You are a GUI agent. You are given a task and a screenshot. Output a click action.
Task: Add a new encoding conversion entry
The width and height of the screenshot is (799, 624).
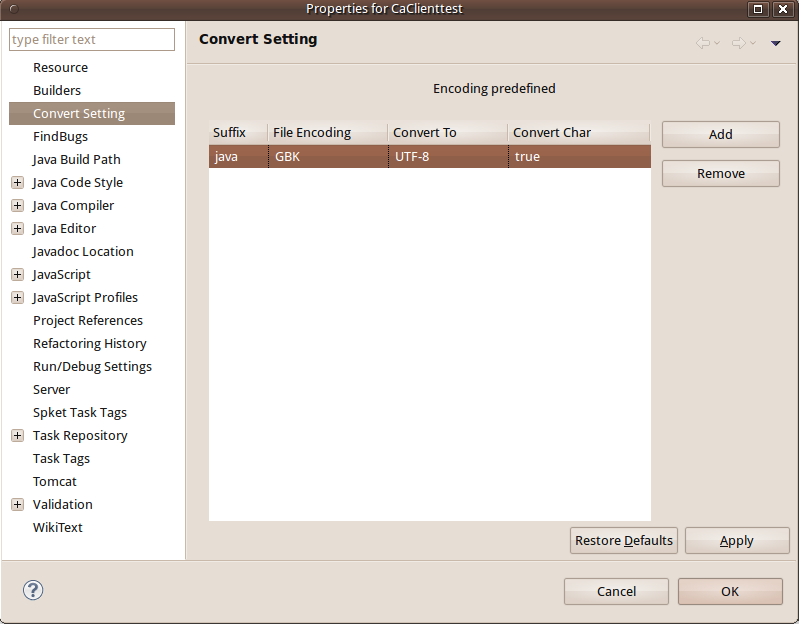pos(721,134)
